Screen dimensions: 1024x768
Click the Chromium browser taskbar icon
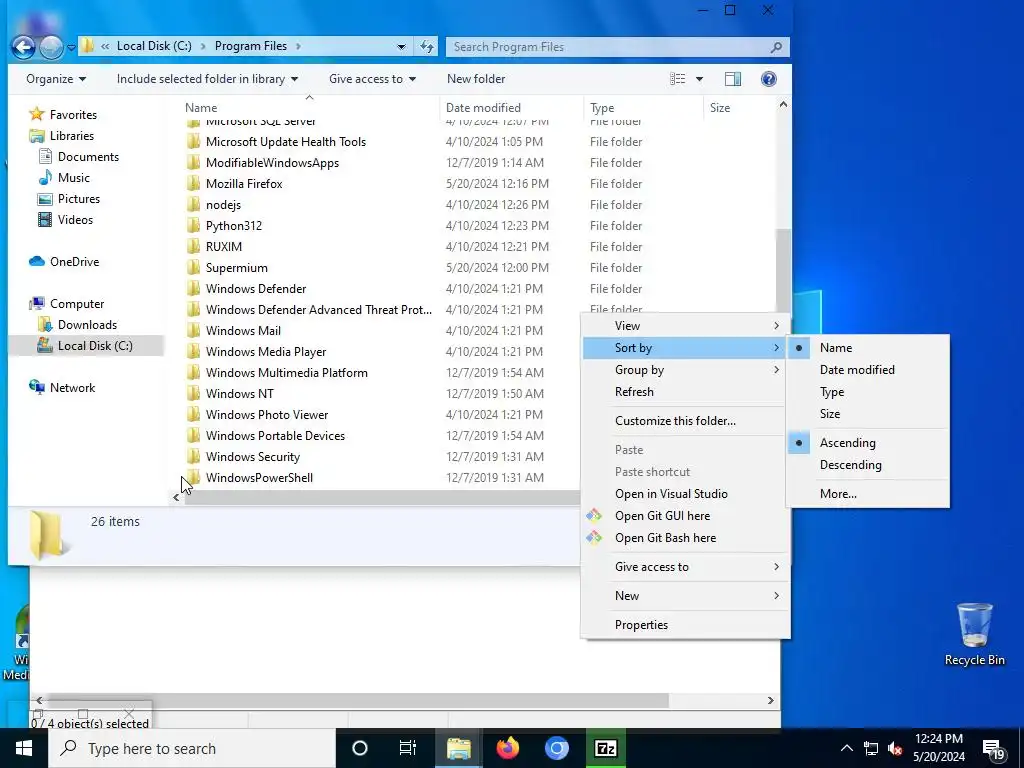[x=556, y=748]
